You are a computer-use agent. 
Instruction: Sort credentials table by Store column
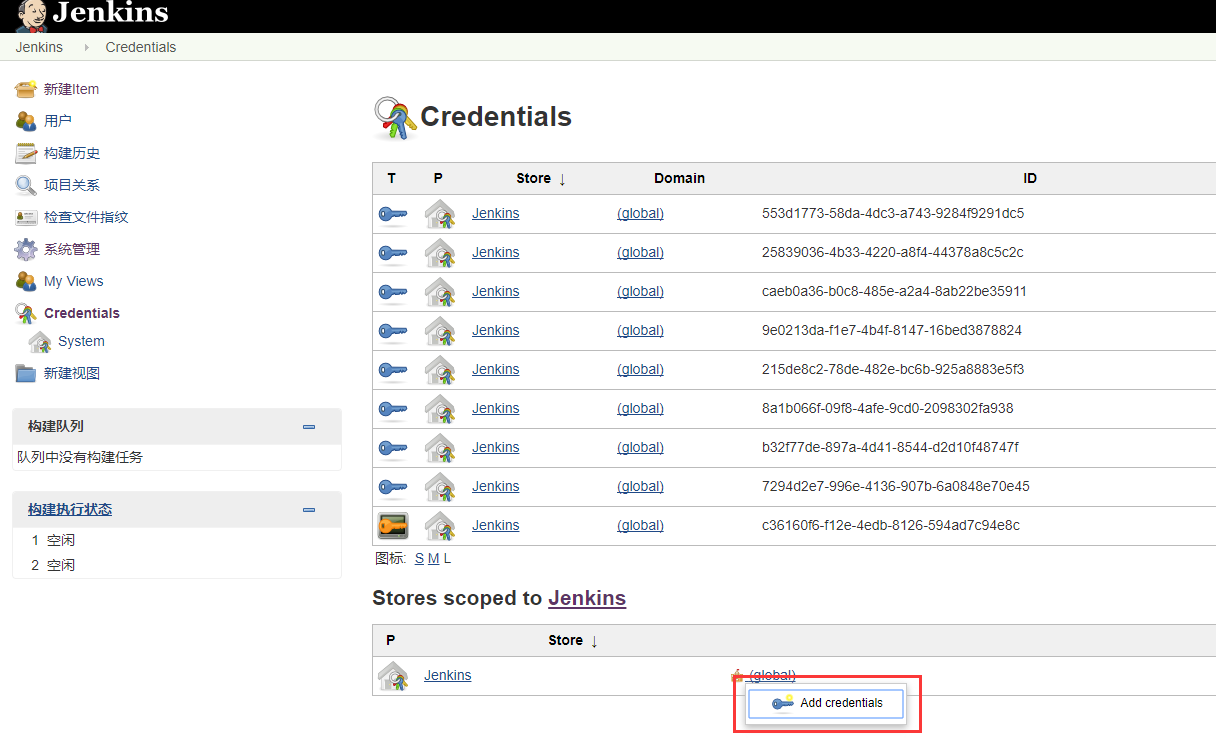tap(541, 178)
